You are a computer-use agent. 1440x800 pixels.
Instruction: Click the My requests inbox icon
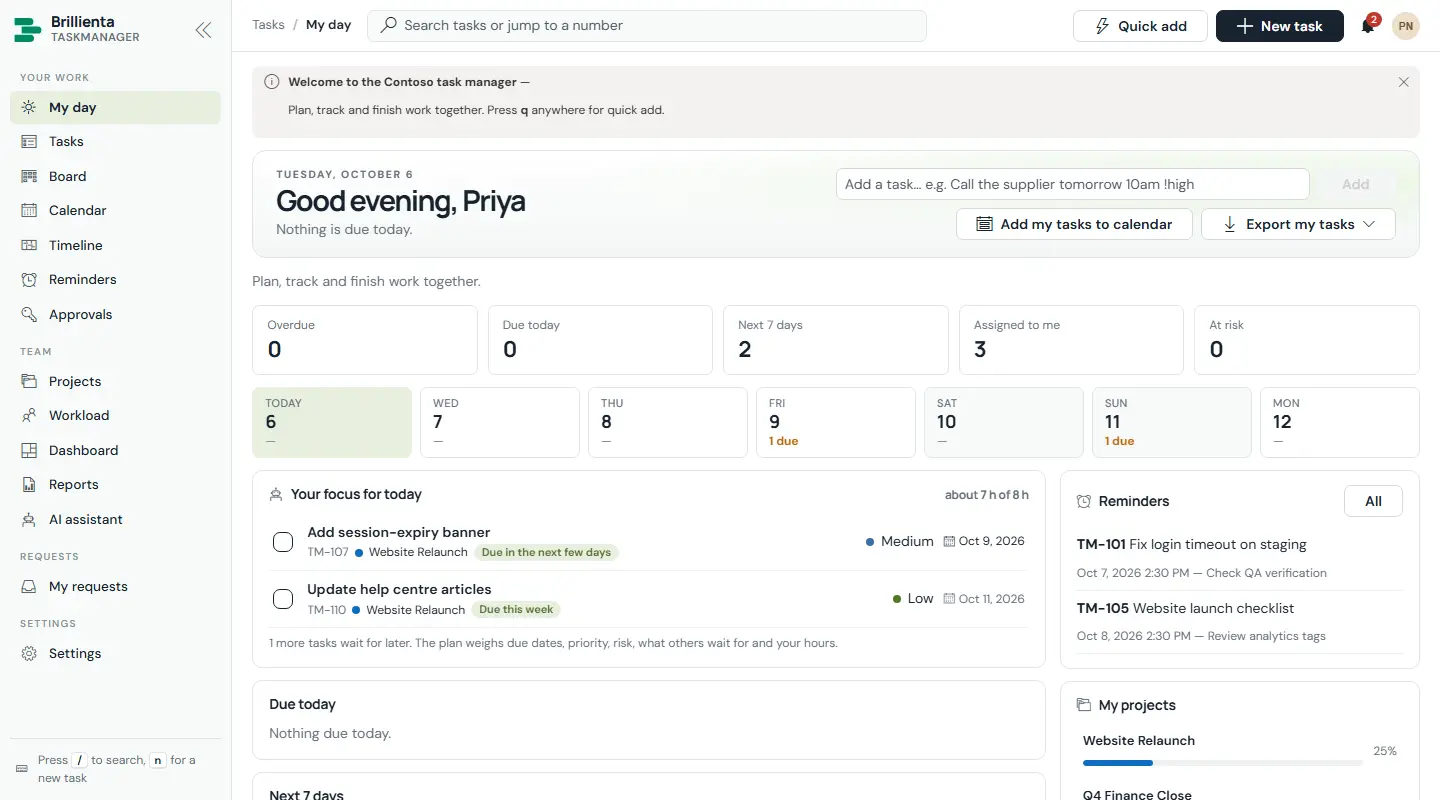pyautogui.click(x=29, y=586)
